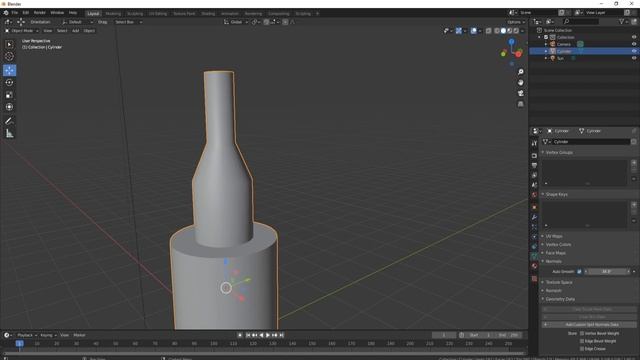Switch to the Shading workspace tab
This screenshot has width=640, height=360.
click(x=208, y=13)
